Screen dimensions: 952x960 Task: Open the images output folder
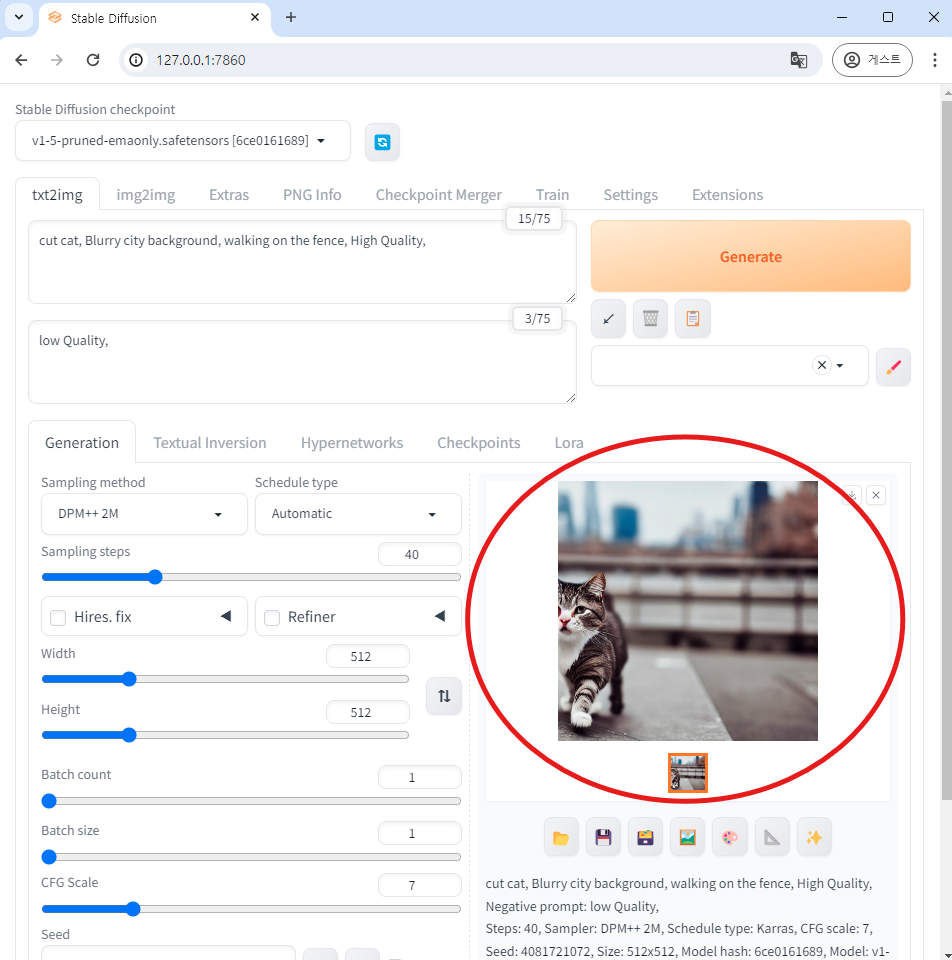(561, 837)
